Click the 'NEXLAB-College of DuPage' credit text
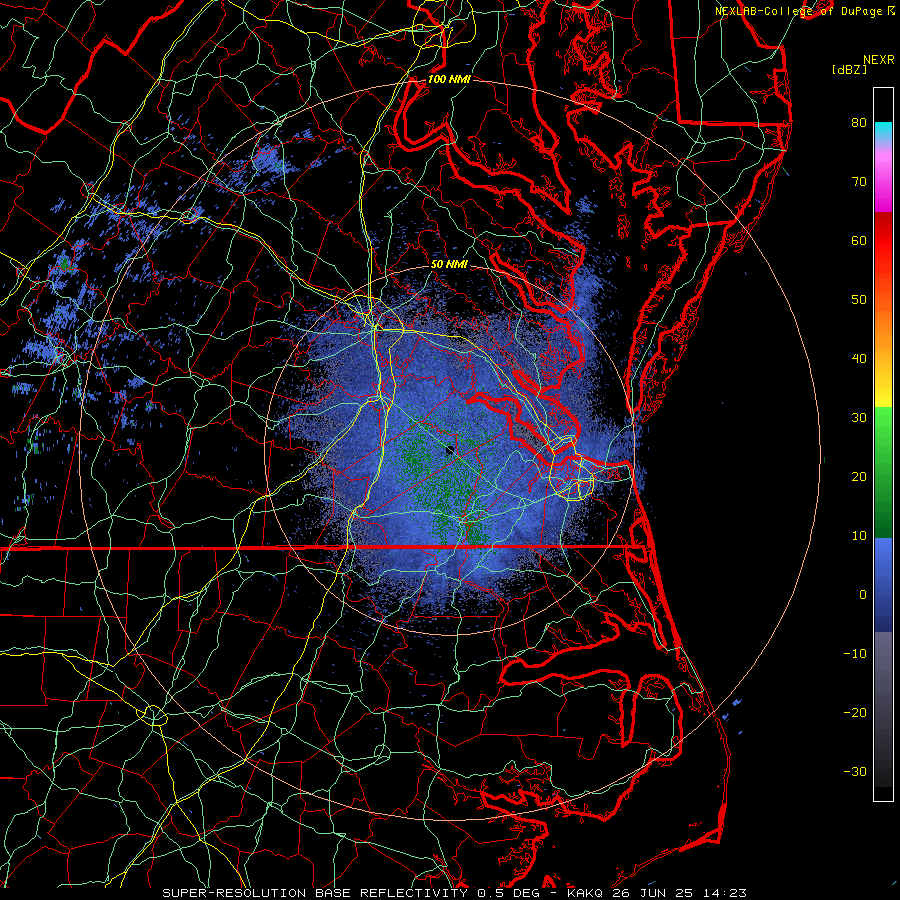Image resolution: width=900 pixels, height=900 pixels. [798, 11]
